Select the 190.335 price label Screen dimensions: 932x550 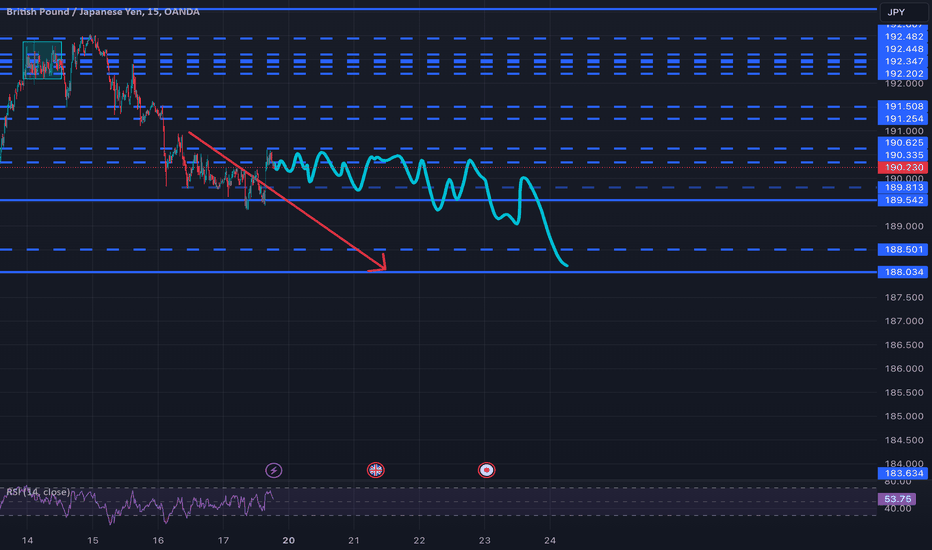point(903,155)
